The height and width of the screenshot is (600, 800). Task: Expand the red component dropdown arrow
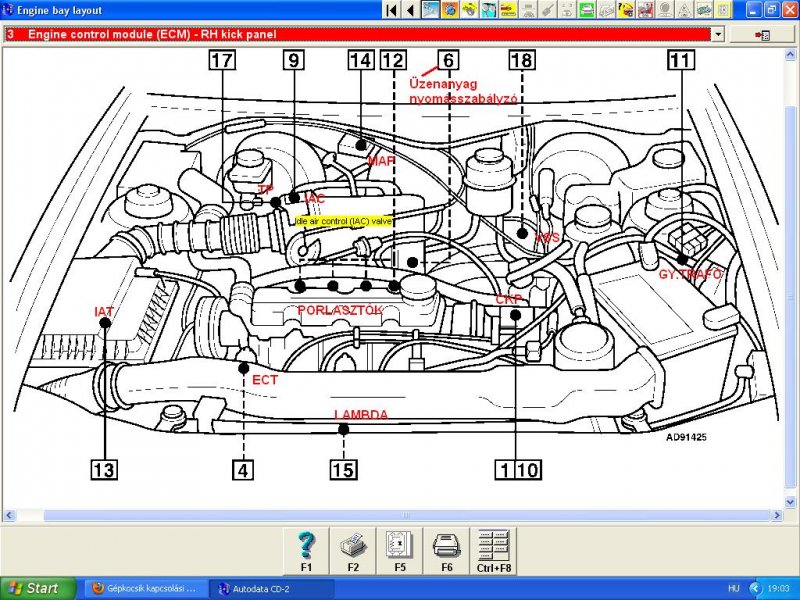[718, 34]
